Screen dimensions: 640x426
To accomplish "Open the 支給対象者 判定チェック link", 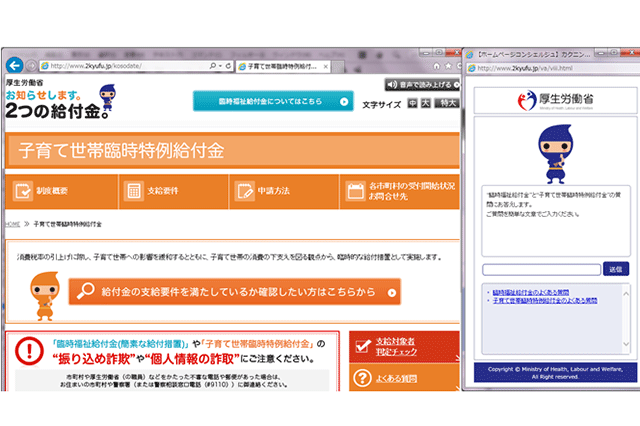I will [x=396, y=346].
